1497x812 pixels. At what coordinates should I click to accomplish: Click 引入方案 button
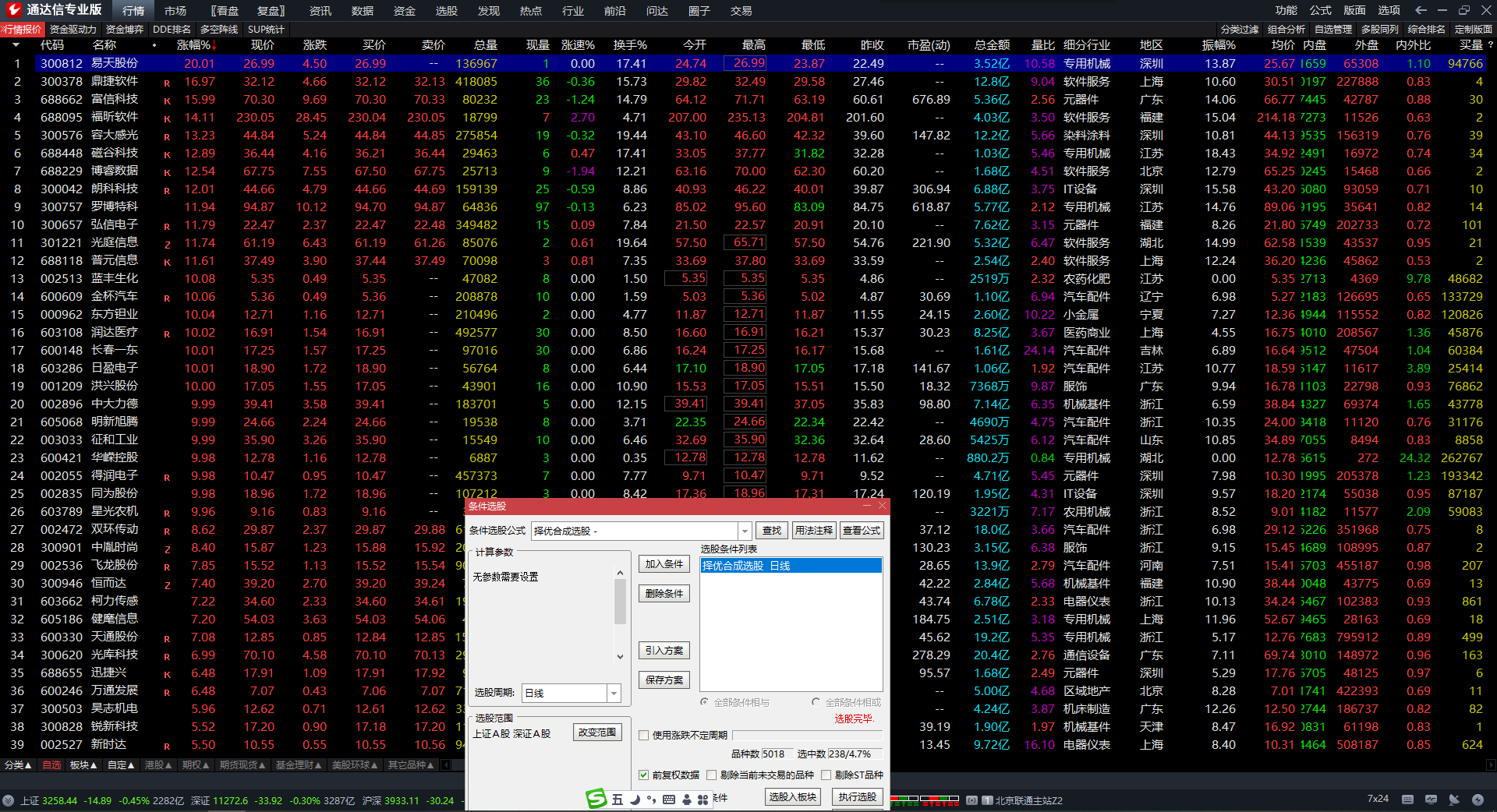[664, 651]
